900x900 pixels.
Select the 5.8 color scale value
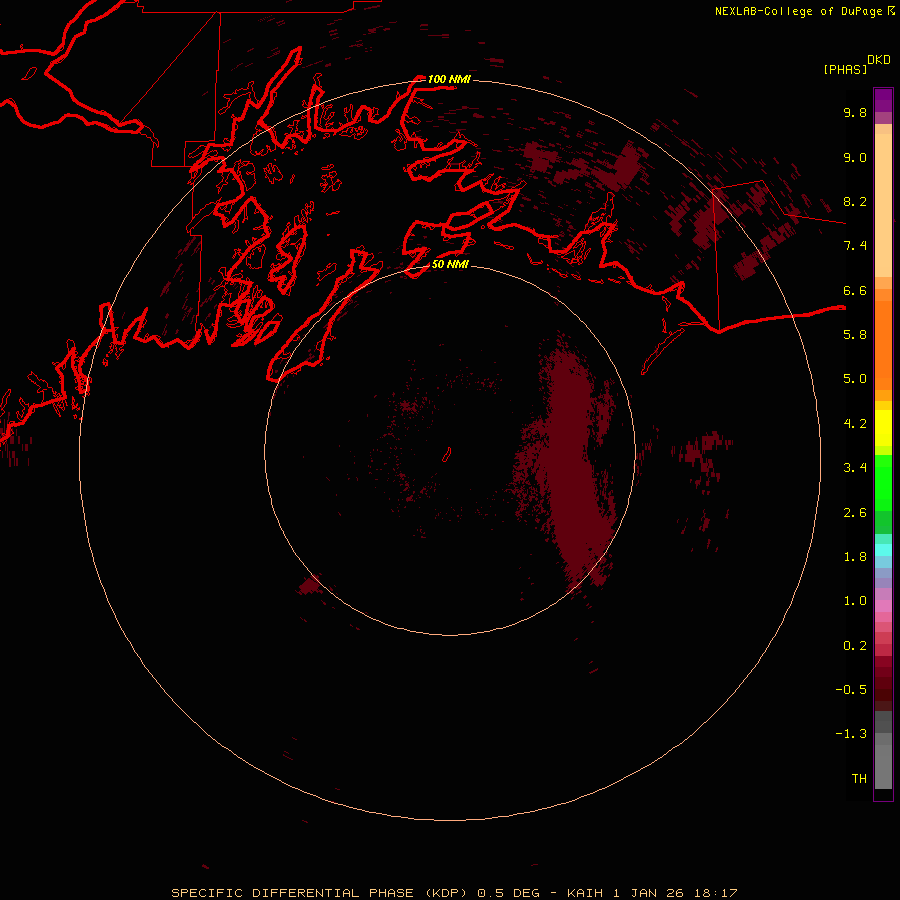(855, 335)
